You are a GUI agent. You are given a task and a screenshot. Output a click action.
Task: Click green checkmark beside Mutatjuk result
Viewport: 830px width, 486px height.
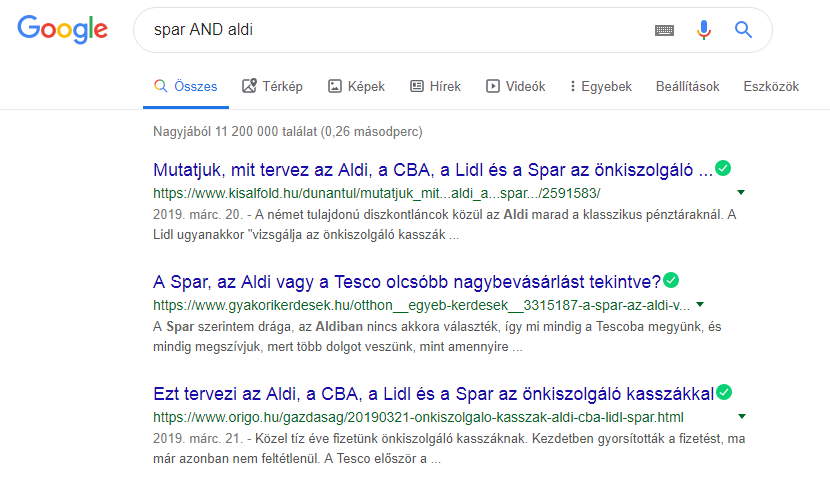[x=723, y=168]
